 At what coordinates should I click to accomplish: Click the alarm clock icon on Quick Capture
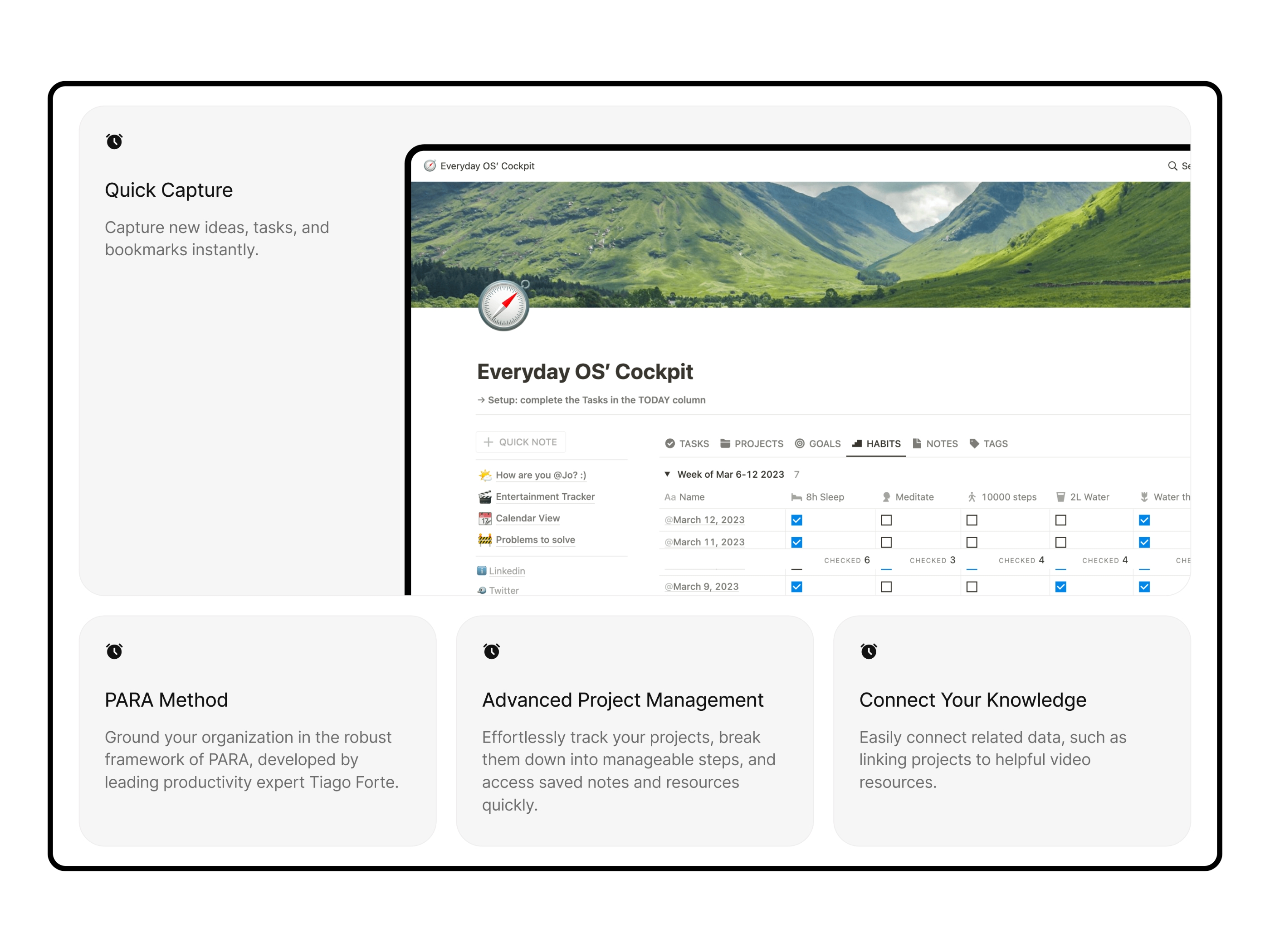click(x=114, y=139)
